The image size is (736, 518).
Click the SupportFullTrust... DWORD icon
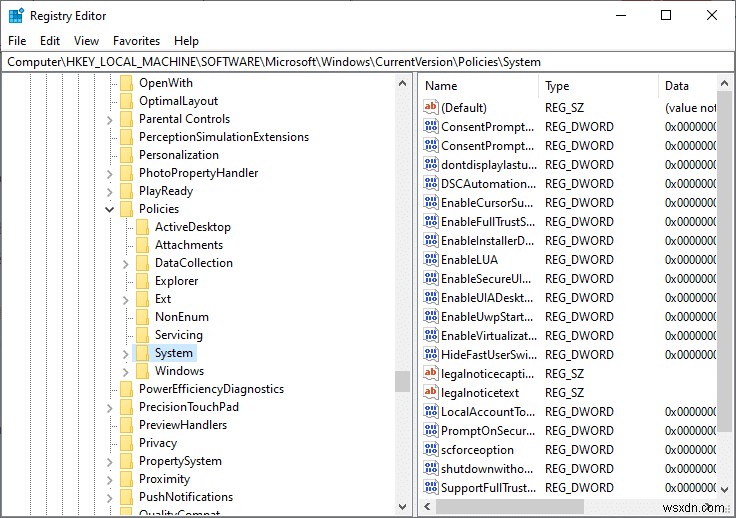tap(430, 487)
